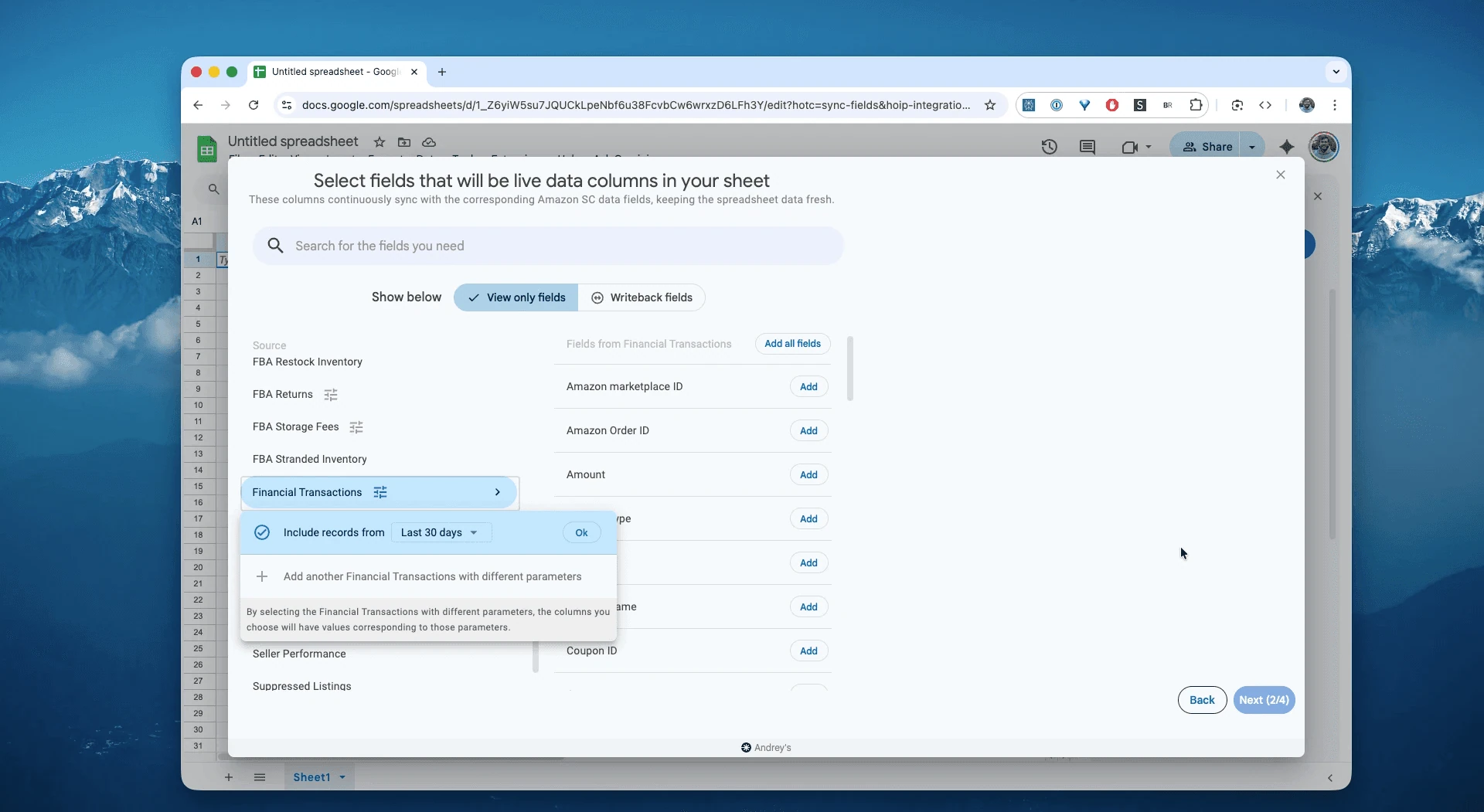Open the 1Password extension icon

[x=1057, y=105]
